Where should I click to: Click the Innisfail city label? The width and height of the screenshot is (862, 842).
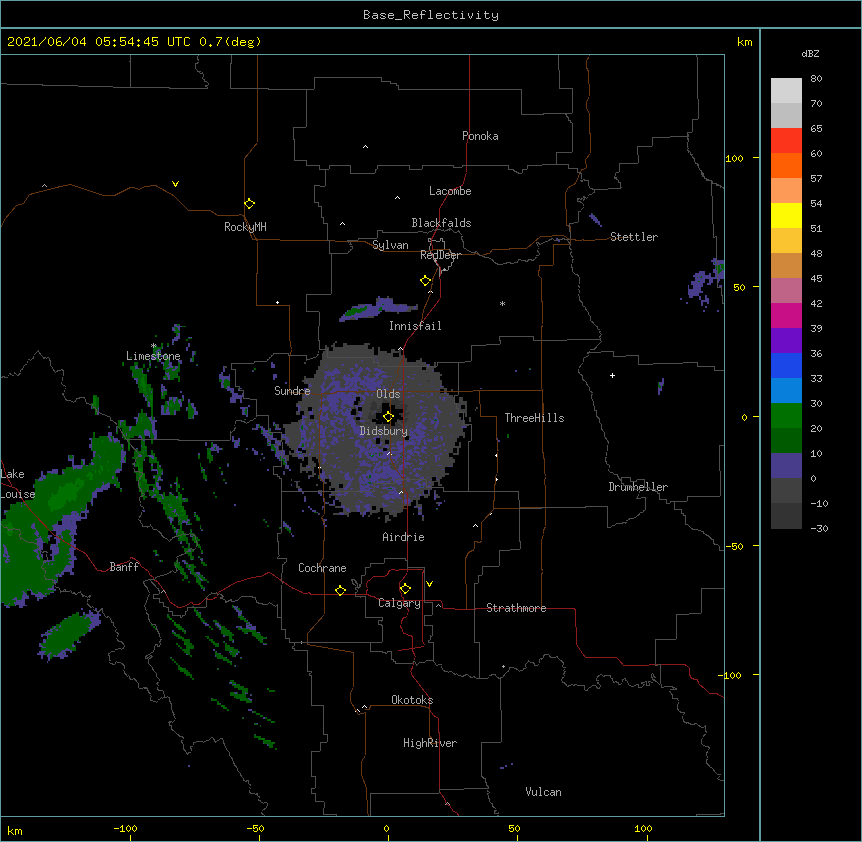tap(415, 326)
